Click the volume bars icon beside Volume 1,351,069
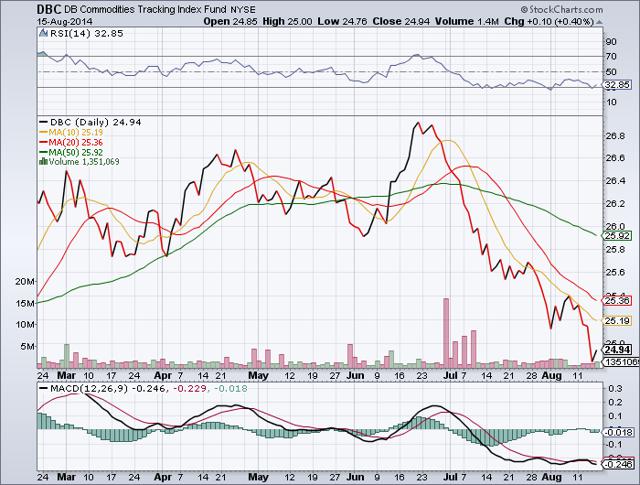The height and width of the screenshot is (485, 640). [43, 162]
